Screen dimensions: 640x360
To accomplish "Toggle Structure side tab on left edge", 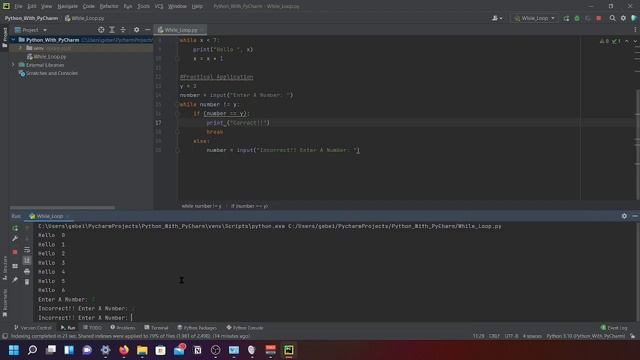I will [4, 268].
